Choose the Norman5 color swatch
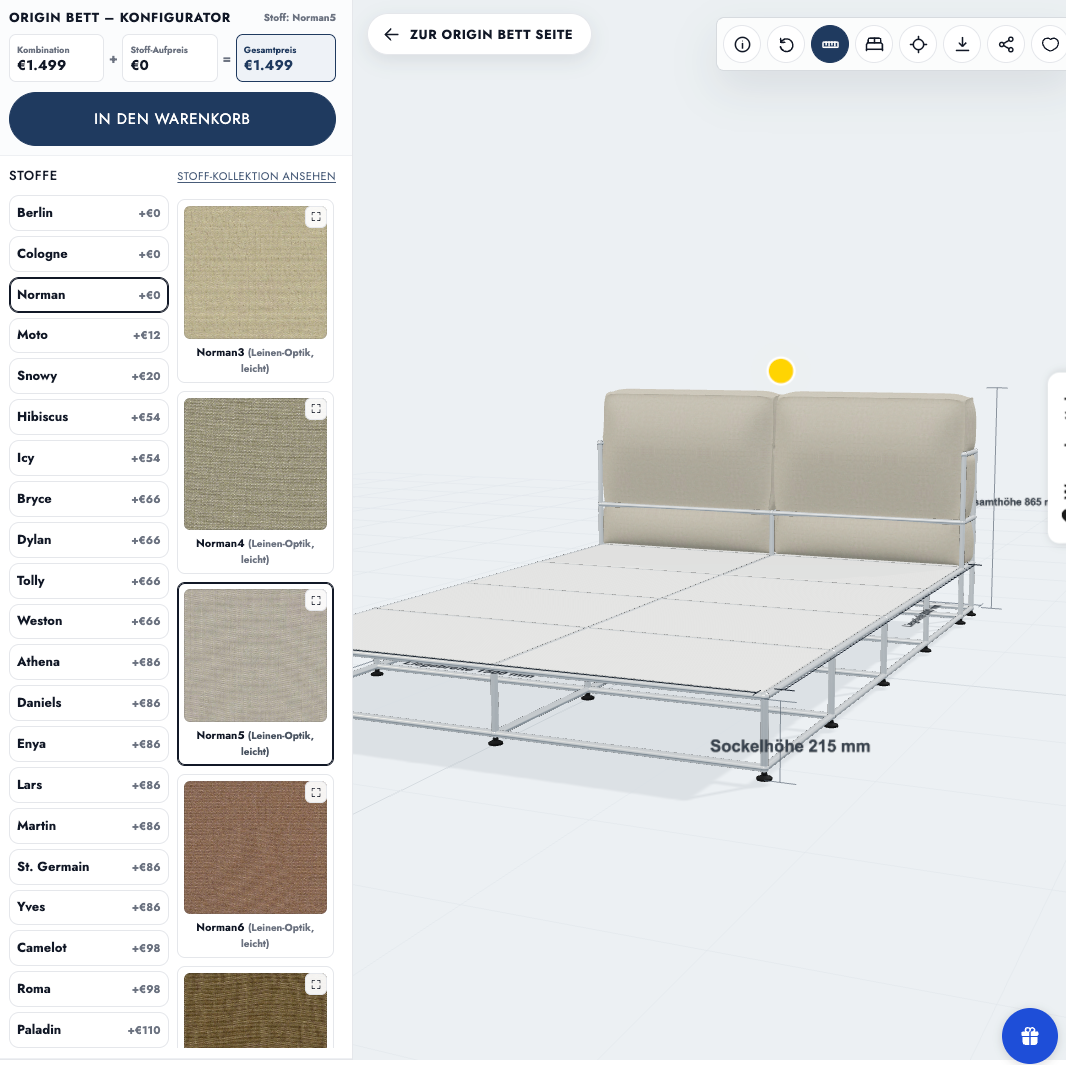Image resolution: width=1066 pixels, height=1065 pixels. 256,674
